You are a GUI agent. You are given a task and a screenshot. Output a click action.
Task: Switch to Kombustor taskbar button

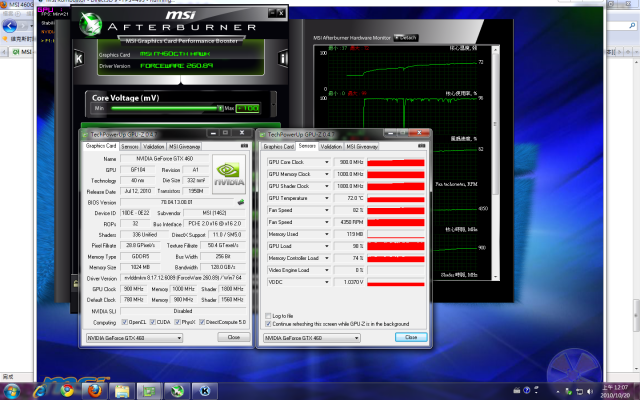pos(204,391)
